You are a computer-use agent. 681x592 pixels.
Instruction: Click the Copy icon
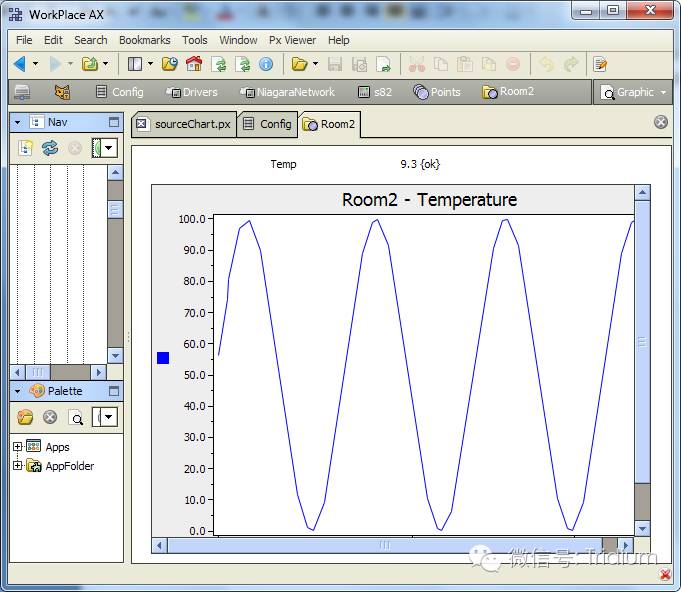tap(441, 64)
